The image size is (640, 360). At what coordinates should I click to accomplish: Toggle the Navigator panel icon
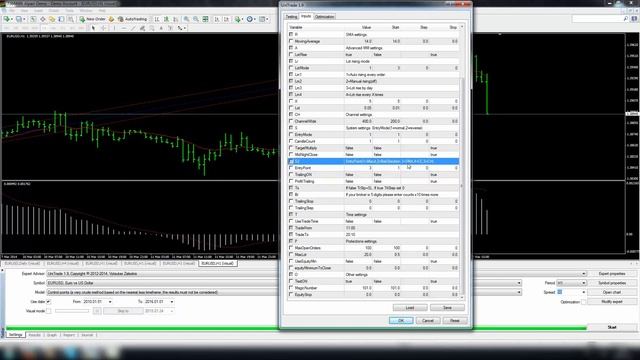pyautogui.click(x=52, y=19)
